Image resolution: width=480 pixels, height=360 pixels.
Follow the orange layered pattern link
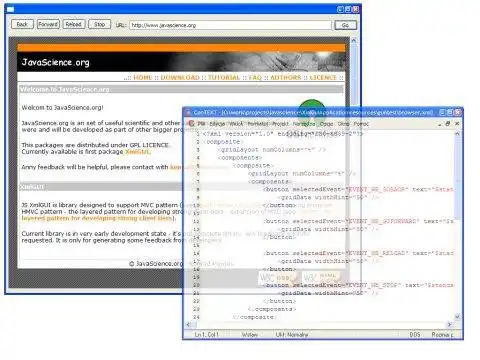(x=98, y=218)
